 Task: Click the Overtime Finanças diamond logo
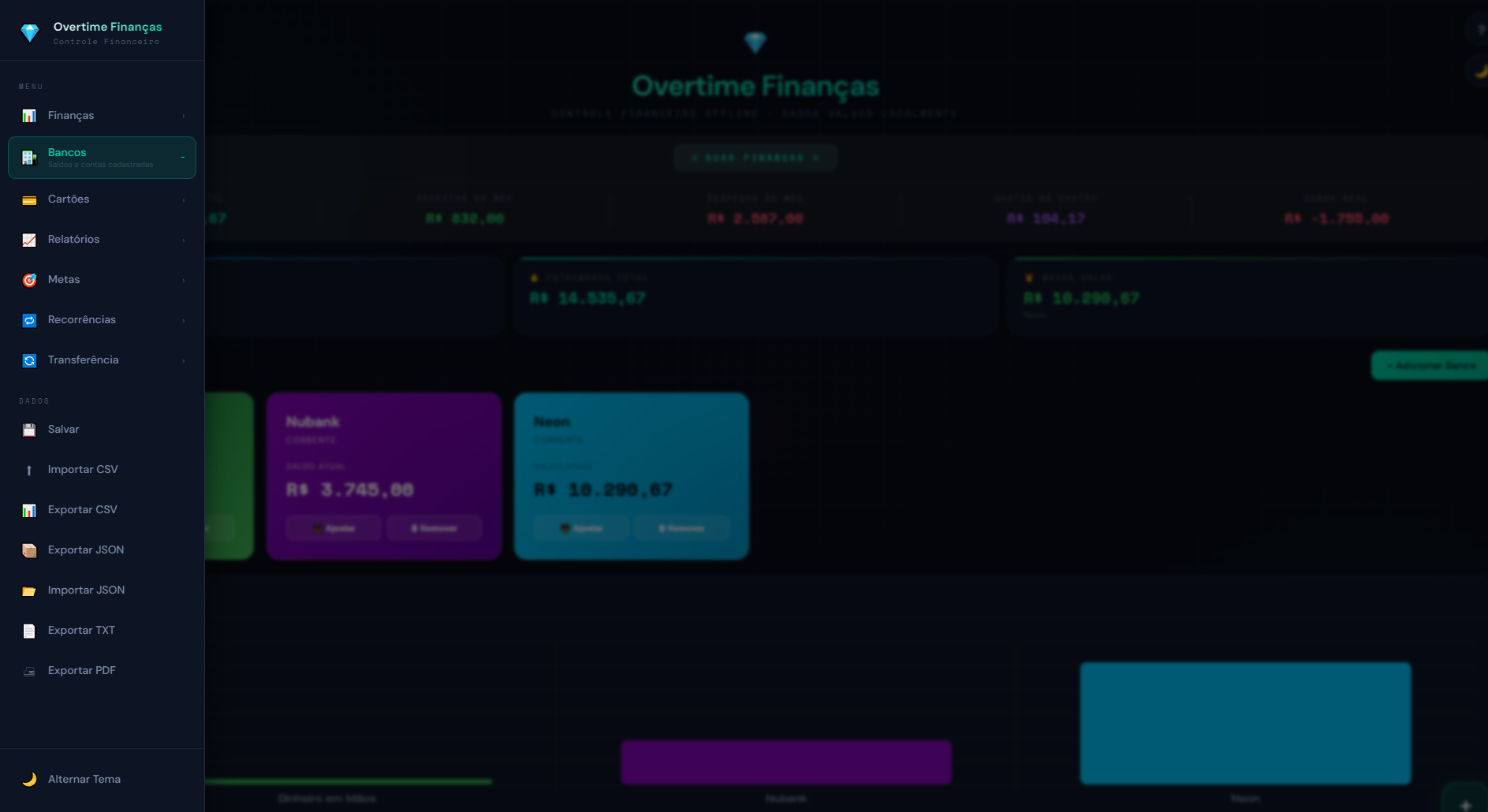pyautogui.click(x=30, y=32)
